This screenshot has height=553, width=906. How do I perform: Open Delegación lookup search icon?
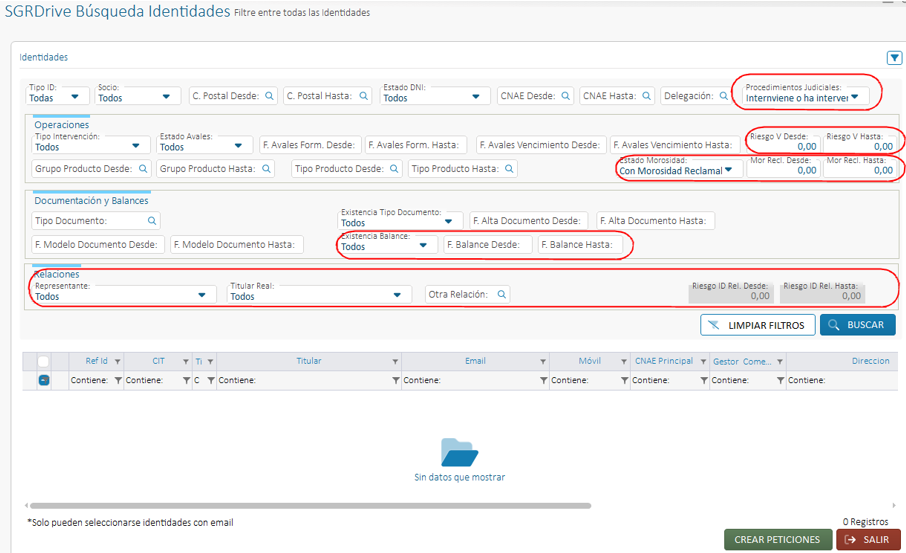[722, 97]
